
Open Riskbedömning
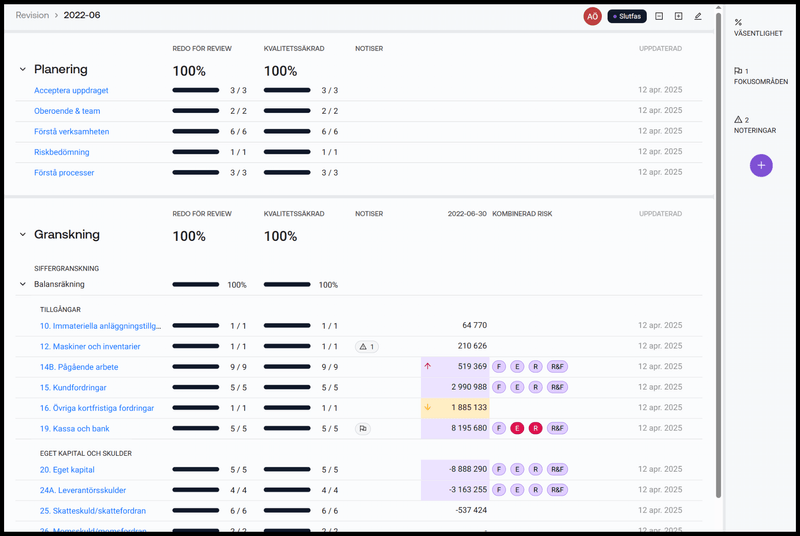(x=61, y=152)
